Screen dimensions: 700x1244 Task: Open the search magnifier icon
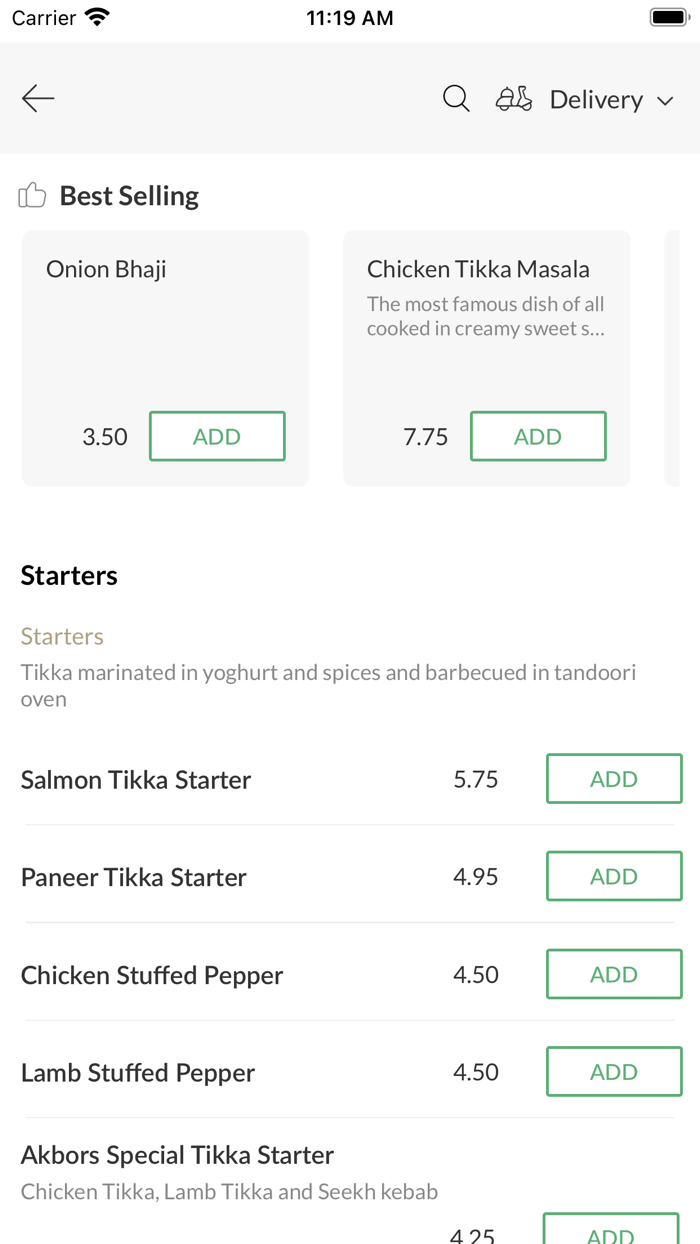tap(456, 98)
